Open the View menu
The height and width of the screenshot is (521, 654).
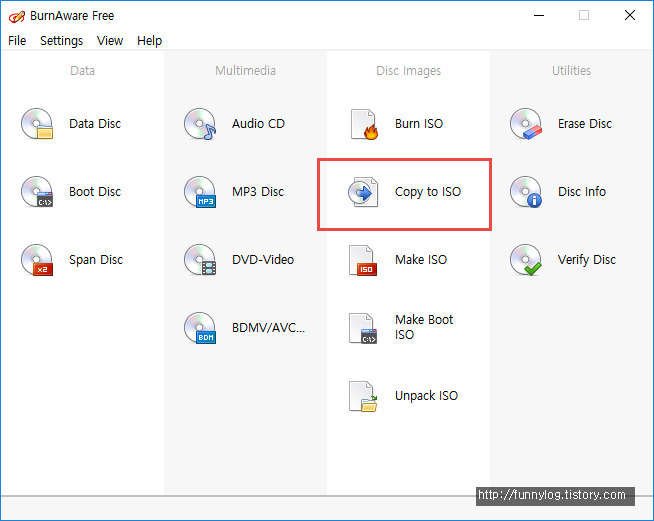point(110,40)
